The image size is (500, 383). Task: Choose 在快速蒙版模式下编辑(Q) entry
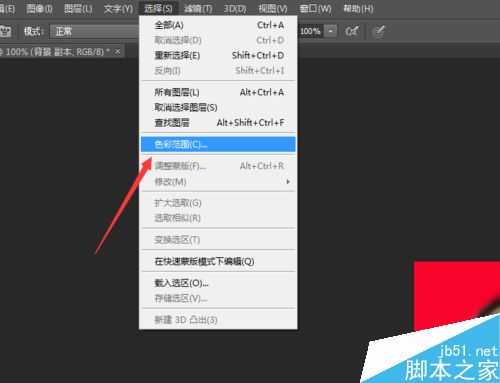pos(218,261)
